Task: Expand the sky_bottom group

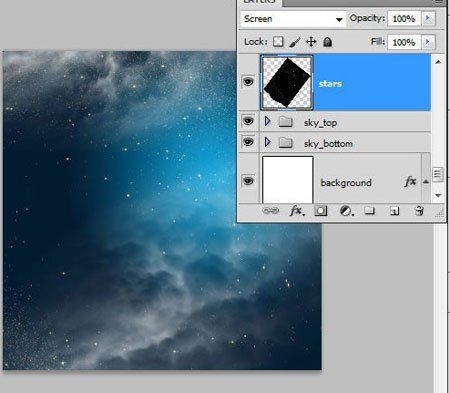Action: pyautogui.click(x=267, y=142)
